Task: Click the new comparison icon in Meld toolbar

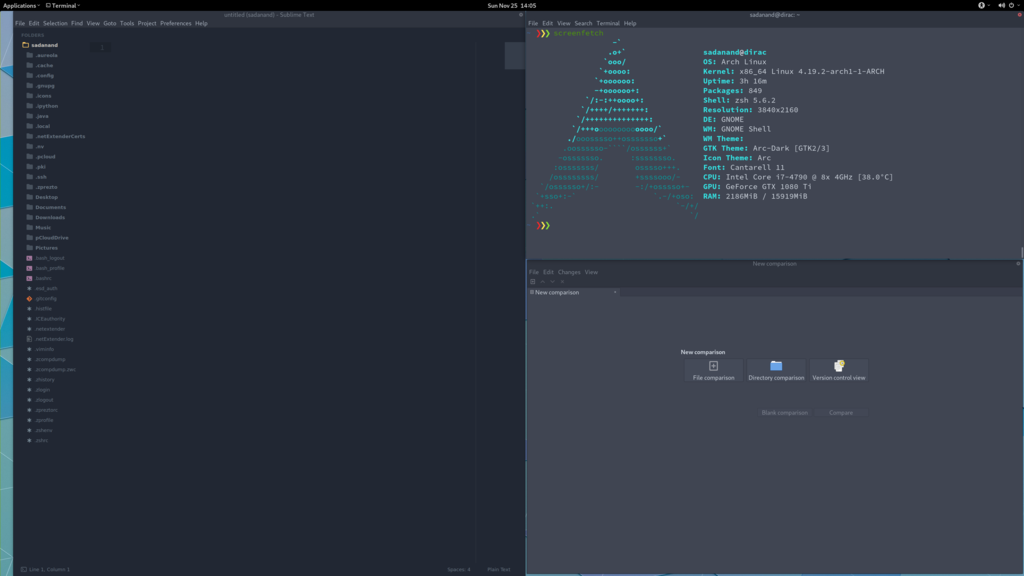Action: pyautogui.click(x=532, y=281)
